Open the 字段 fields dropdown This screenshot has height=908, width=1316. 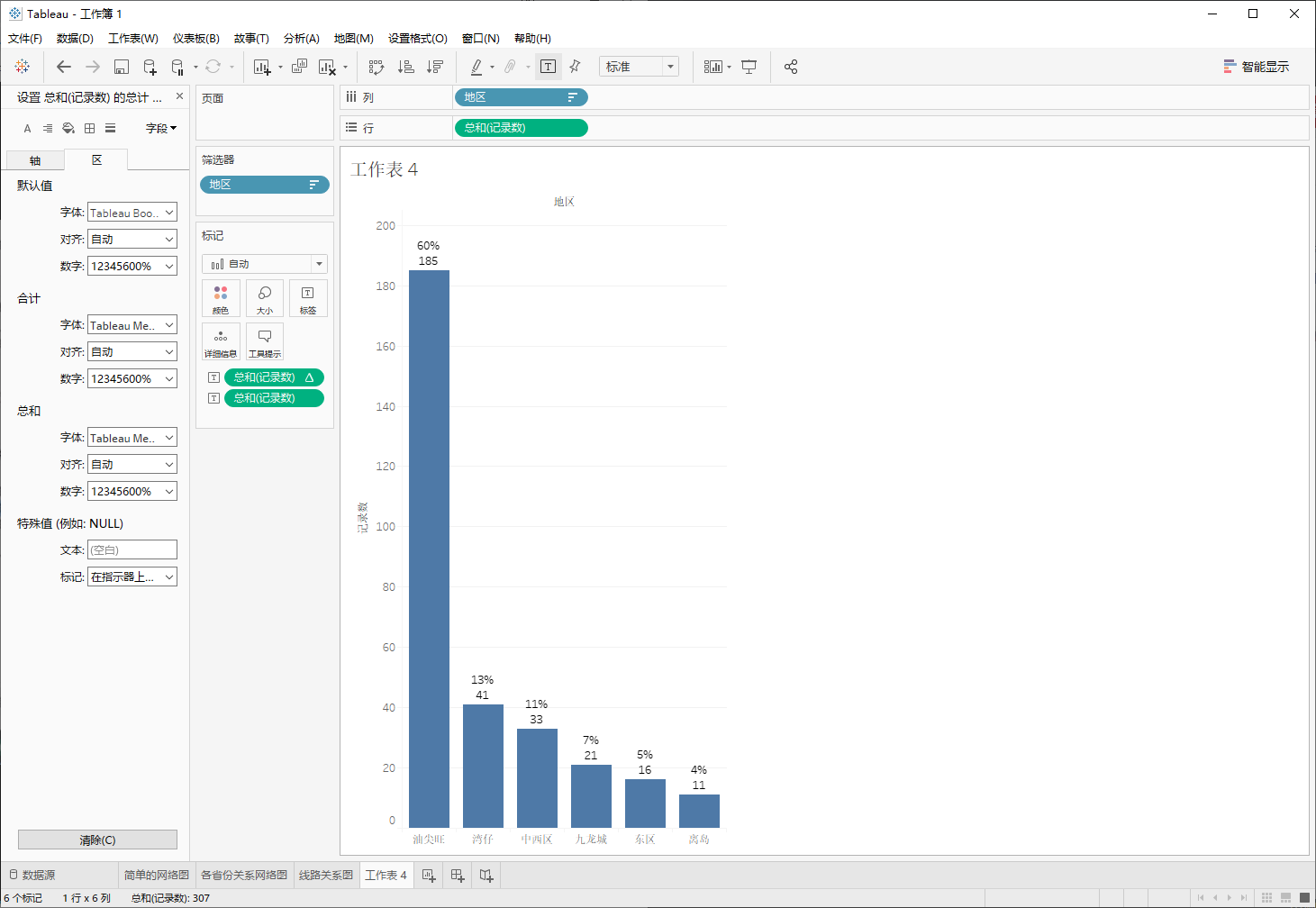(161, 128)
